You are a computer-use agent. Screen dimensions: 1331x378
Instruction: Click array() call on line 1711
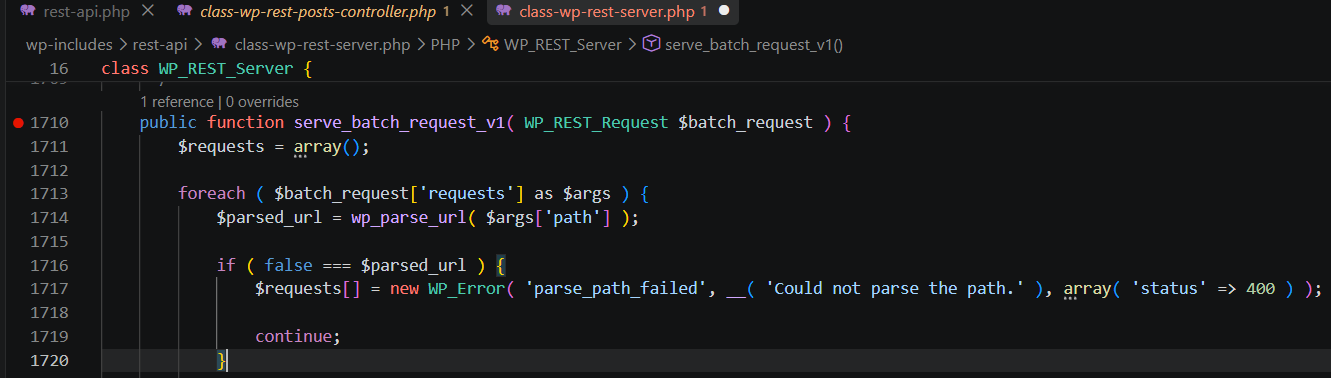click(x=327, y=146)
